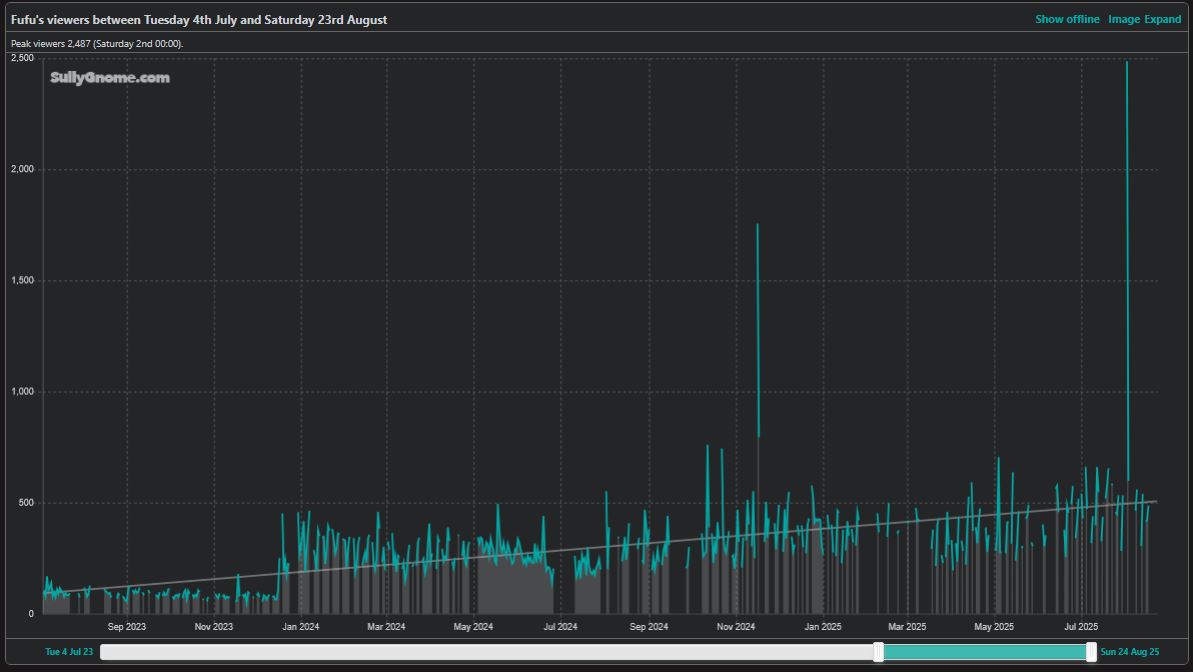
Task: Click the chart title about Fufu's viewers
Action: click(199, 19)
